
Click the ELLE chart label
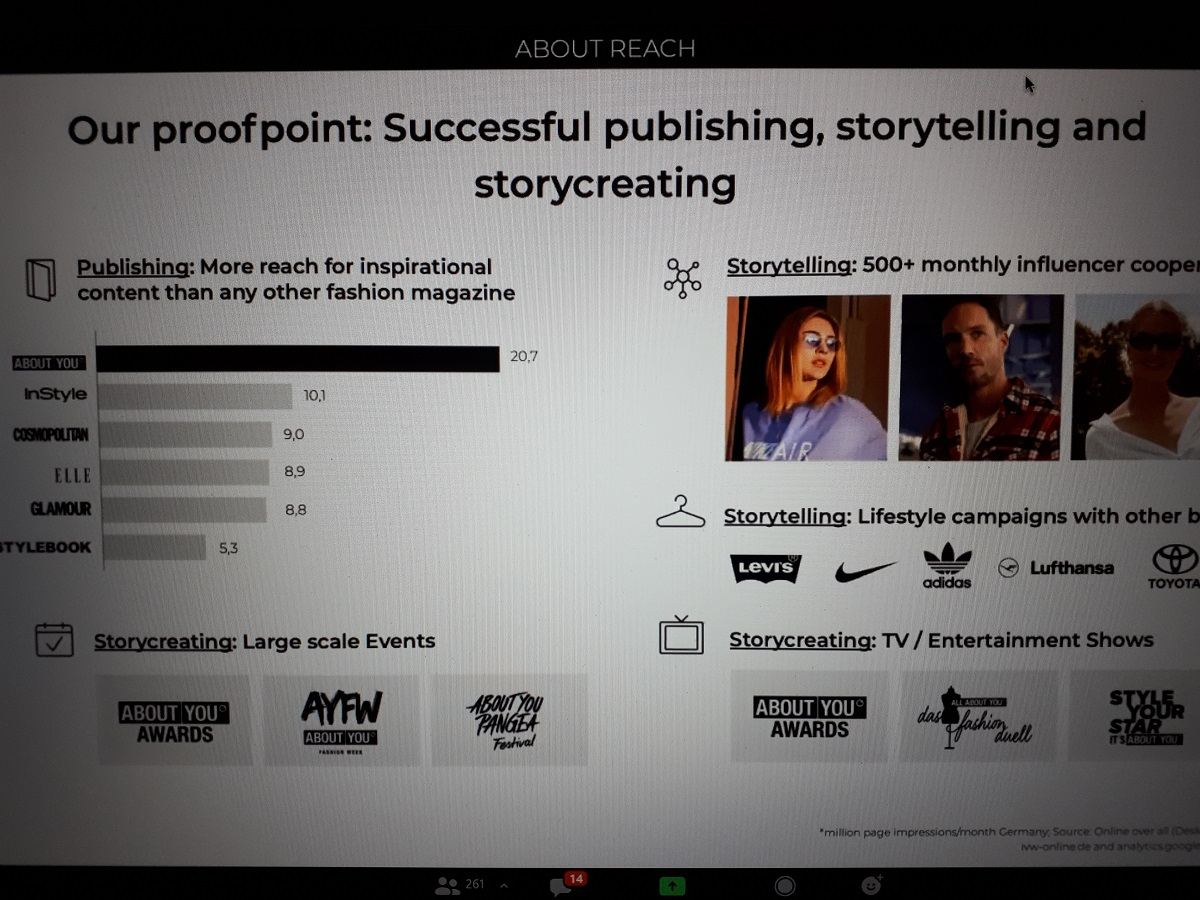tap(72, 475)
